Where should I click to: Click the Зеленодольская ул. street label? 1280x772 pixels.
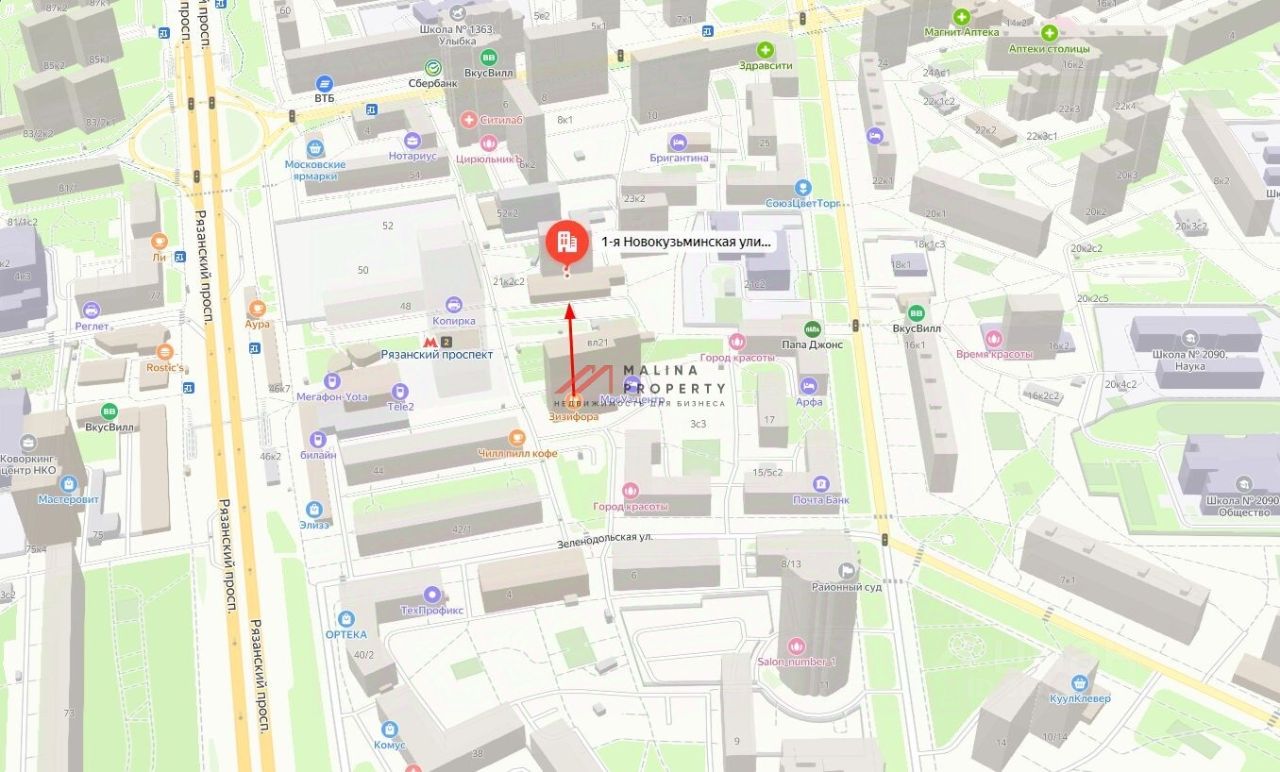coord(605,538)
